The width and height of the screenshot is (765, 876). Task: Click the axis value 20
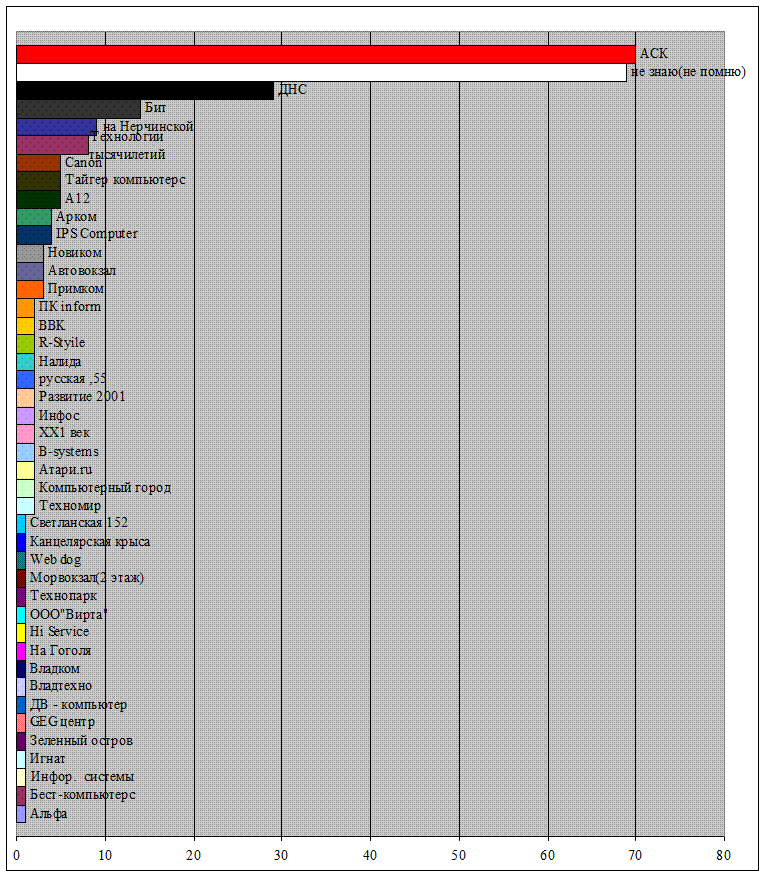pyautogui.click(x=193, y=855)
